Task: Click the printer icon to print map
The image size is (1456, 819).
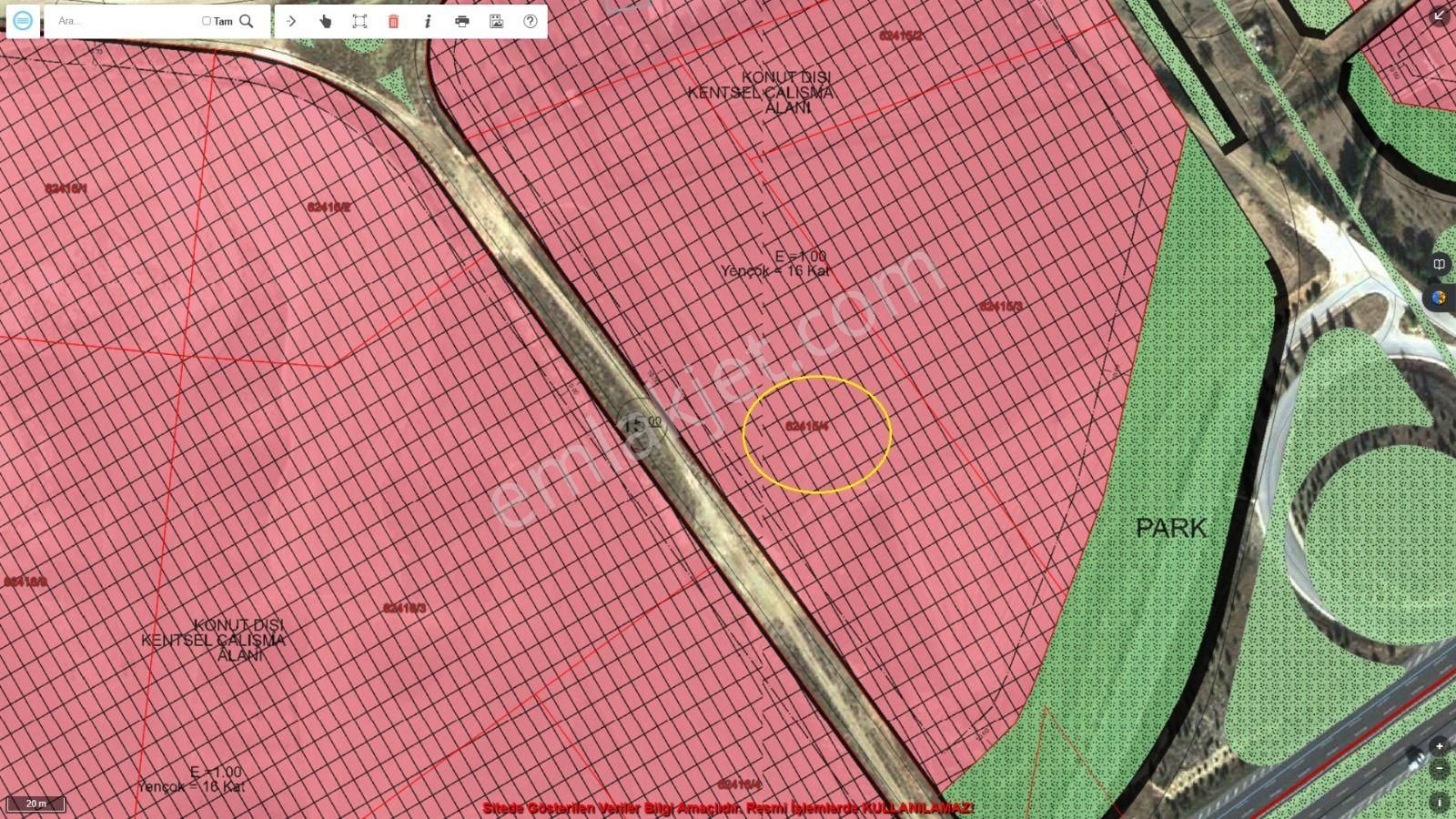Action: [x=462, y=21]
